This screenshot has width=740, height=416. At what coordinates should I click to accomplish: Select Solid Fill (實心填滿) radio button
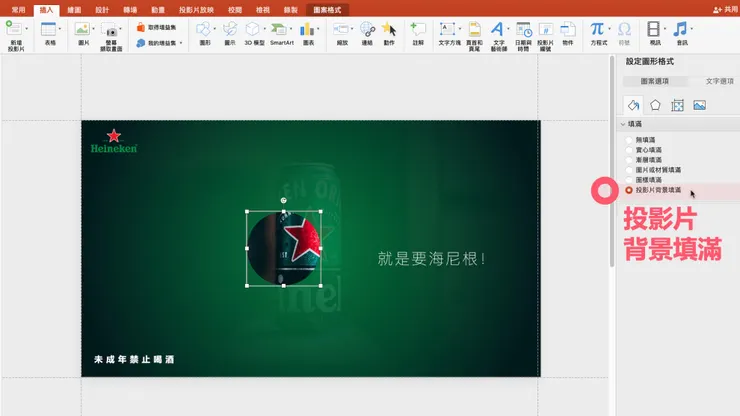[x=629, y=150]
